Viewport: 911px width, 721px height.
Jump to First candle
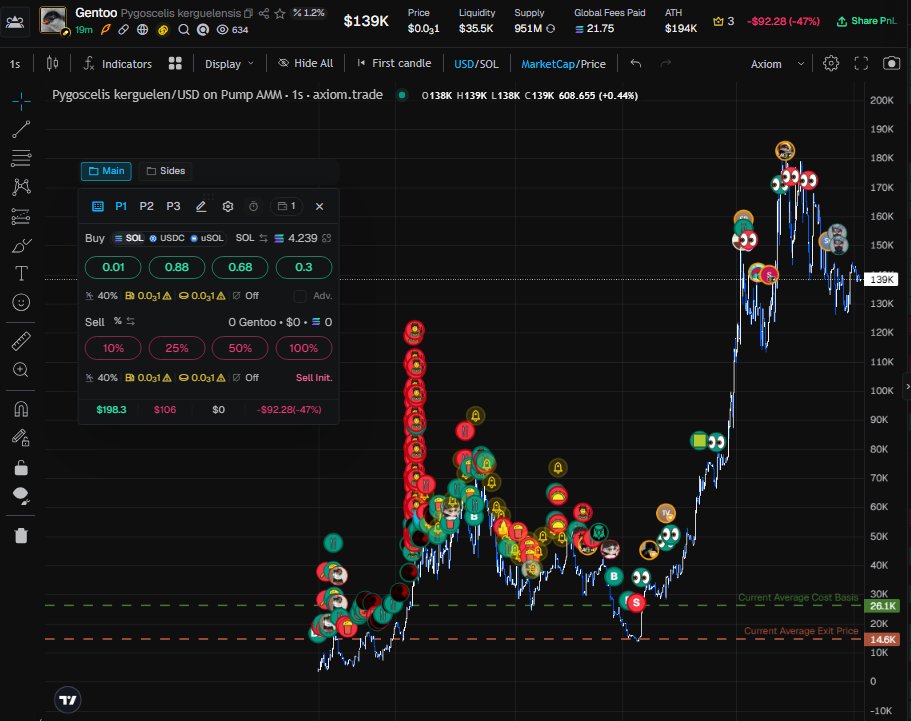click(x=394, y=63)
